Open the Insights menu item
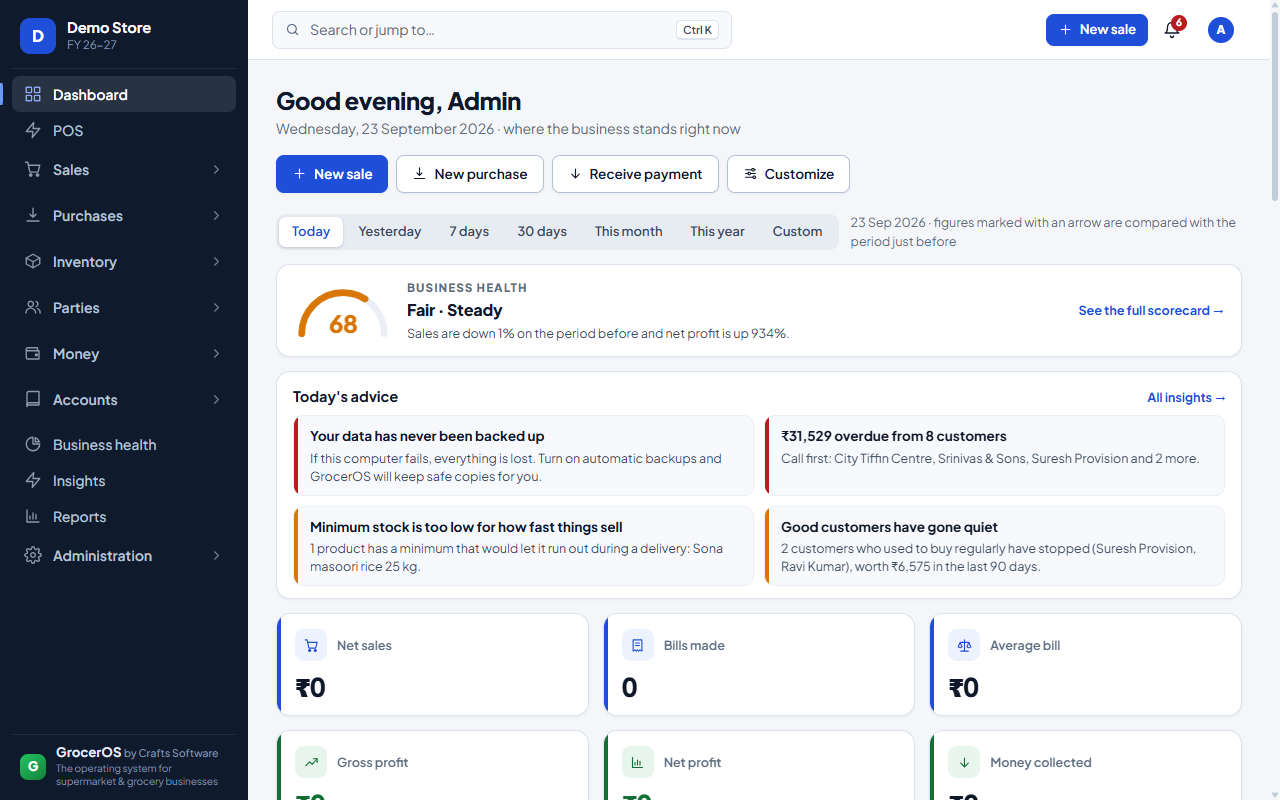 pos(124,480)
